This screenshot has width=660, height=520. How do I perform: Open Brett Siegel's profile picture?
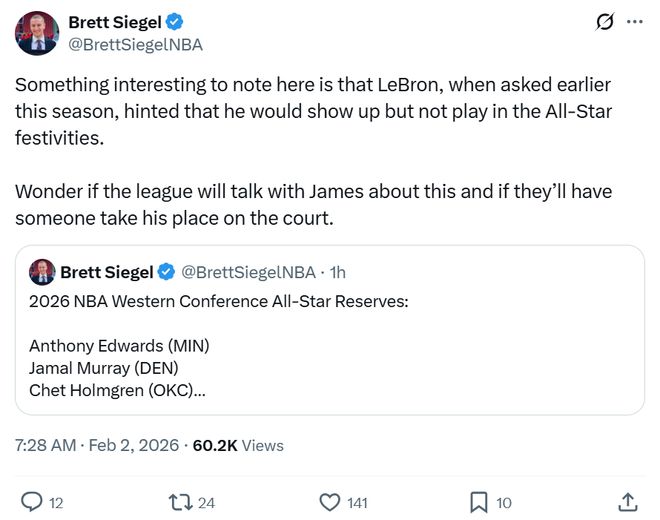point(36,33)
